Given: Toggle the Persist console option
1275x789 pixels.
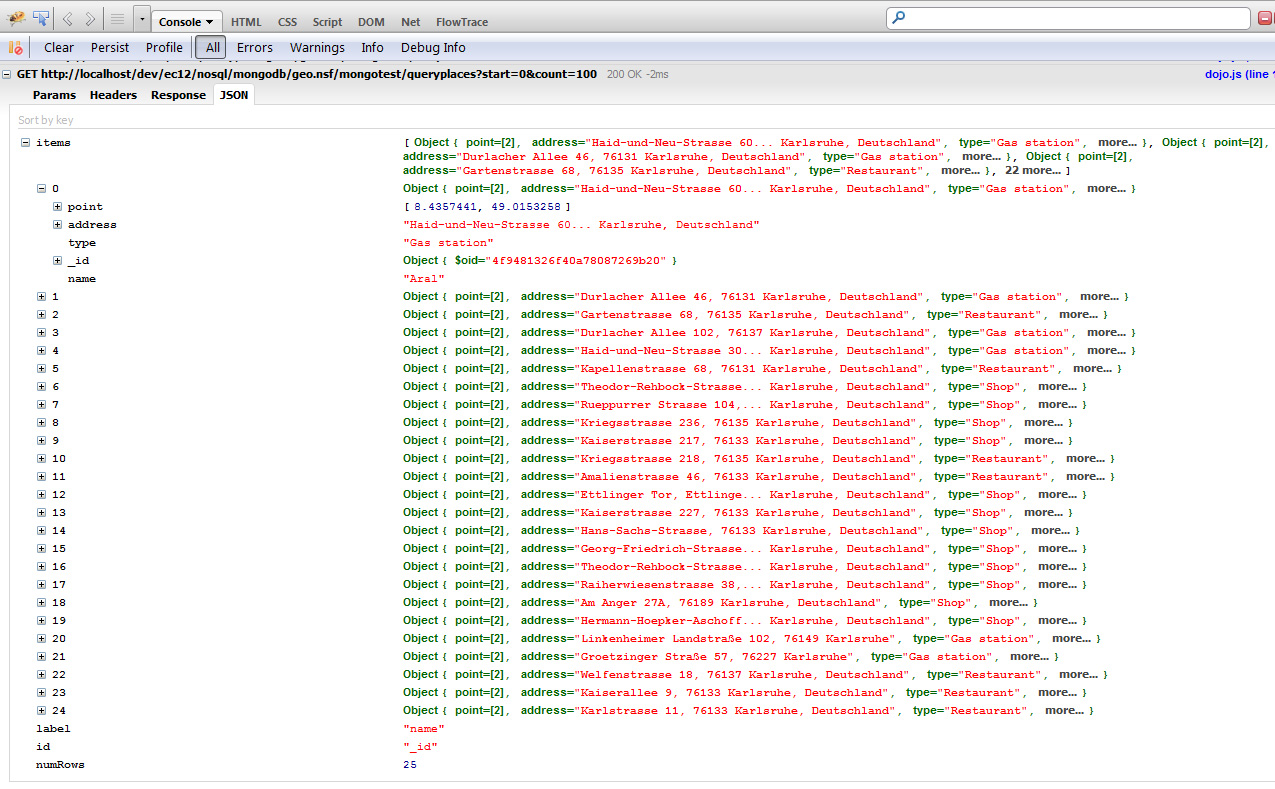Looking at the screenshot, I should coord(110,47).
